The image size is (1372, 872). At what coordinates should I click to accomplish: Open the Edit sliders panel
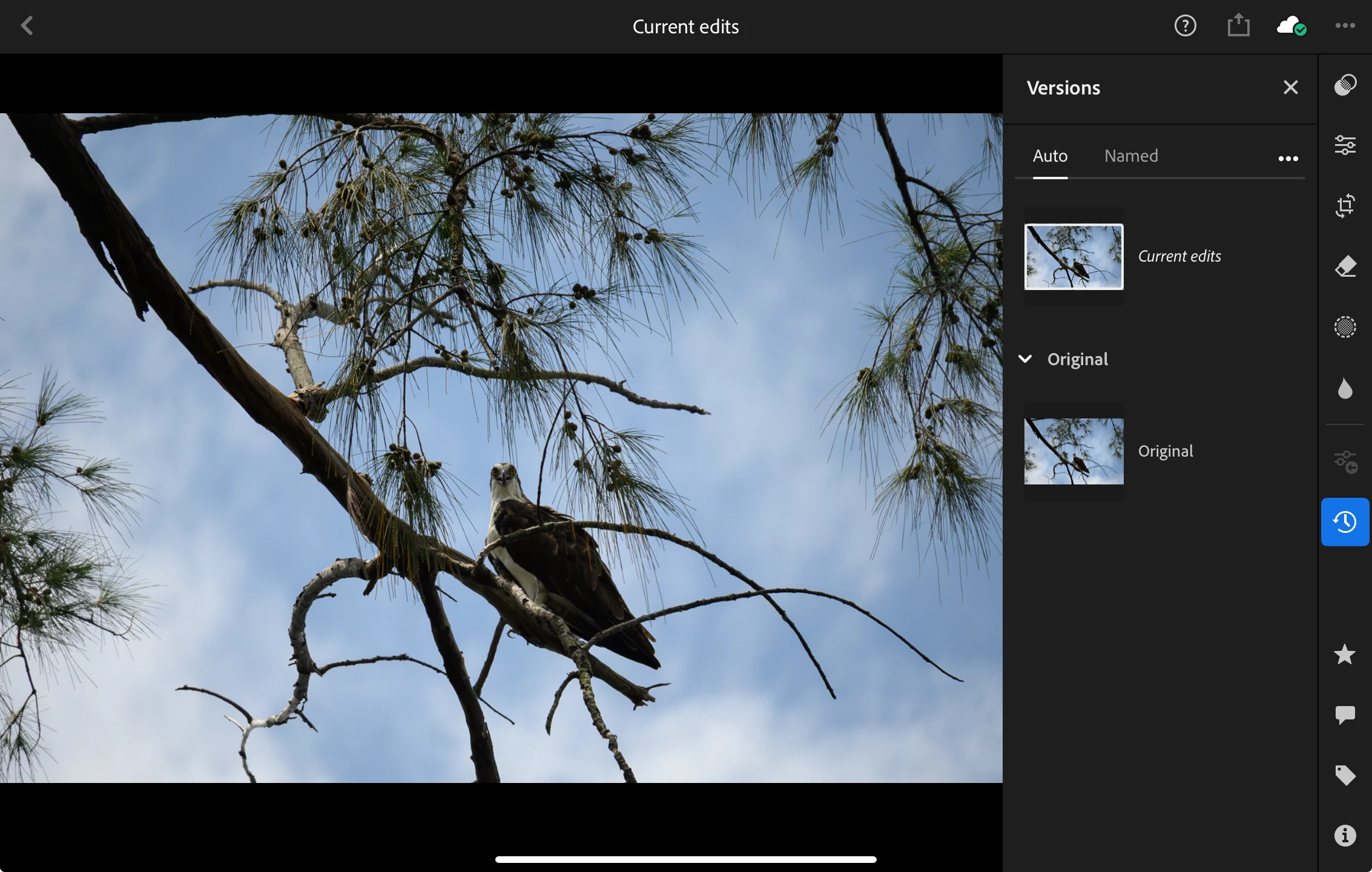(x=1345, y=145)
